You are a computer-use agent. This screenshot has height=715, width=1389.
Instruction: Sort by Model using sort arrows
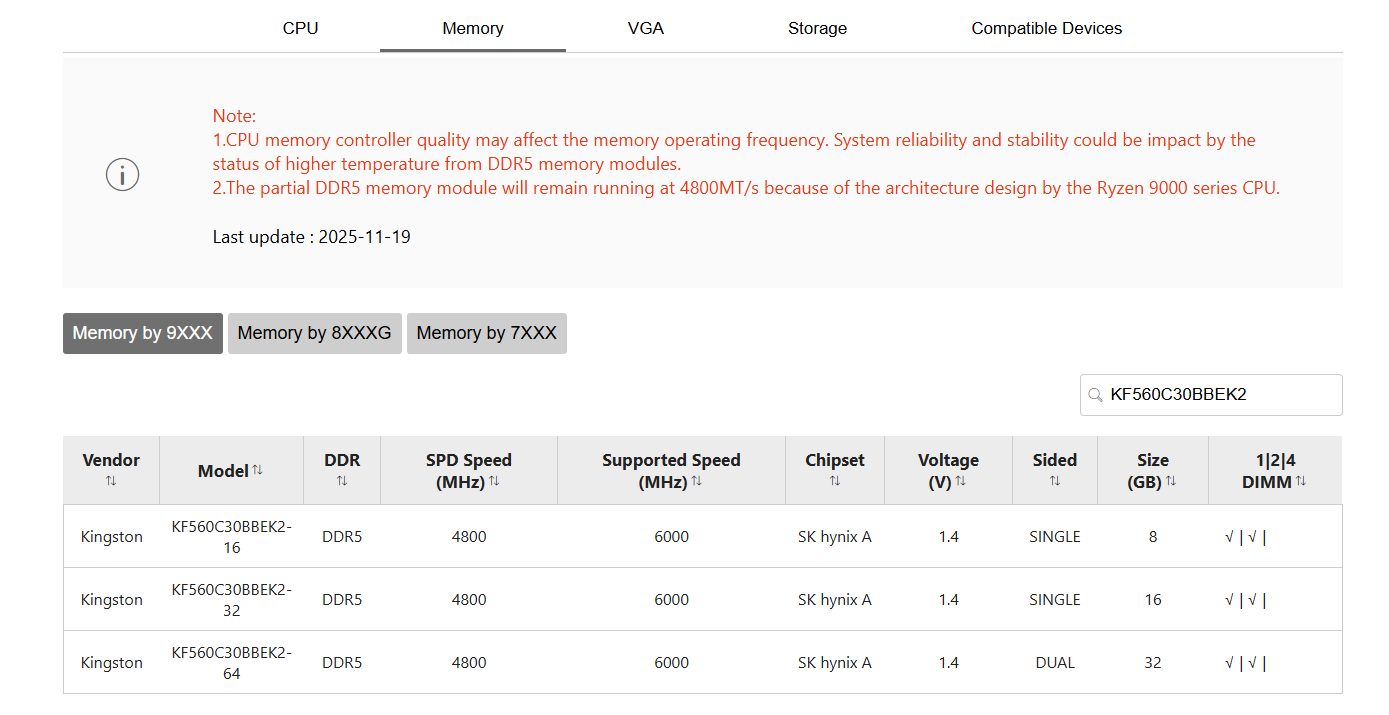[x=258, y=470]
